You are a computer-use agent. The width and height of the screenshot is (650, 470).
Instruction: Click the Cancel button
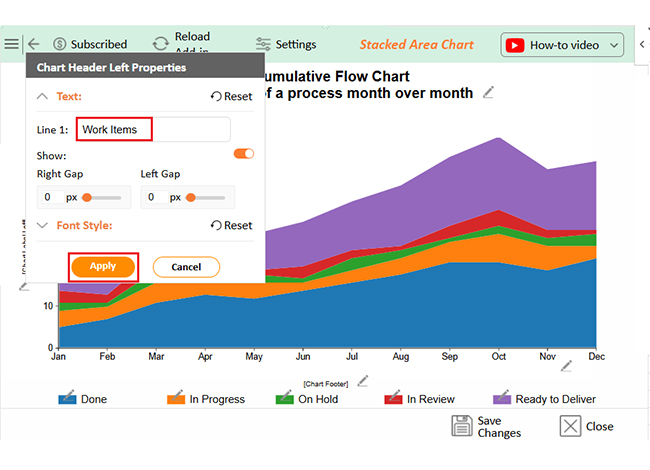click(x=186, y=267)
